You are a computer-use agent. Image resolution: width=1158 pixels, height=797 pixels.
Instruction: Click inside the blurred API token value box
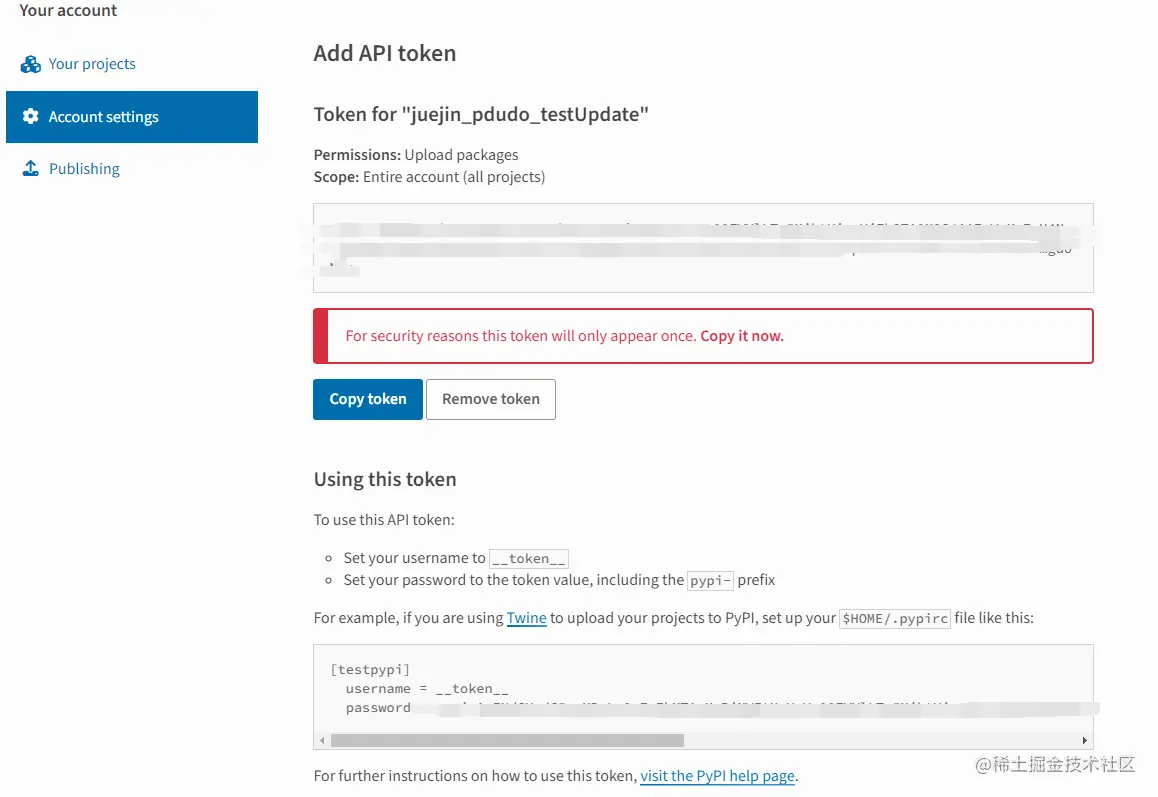coord(702,248)
